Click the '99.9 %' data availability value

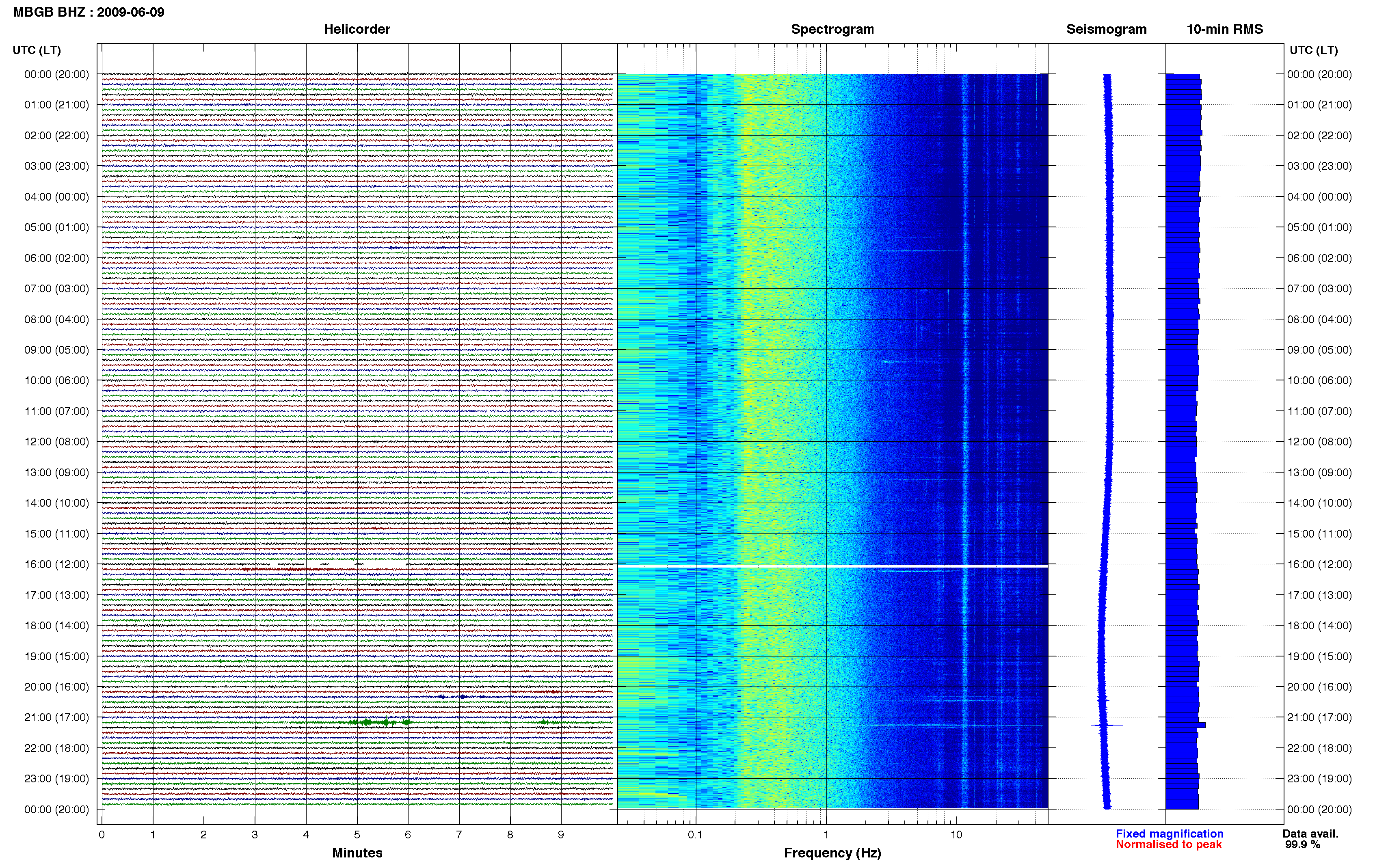1302,844
